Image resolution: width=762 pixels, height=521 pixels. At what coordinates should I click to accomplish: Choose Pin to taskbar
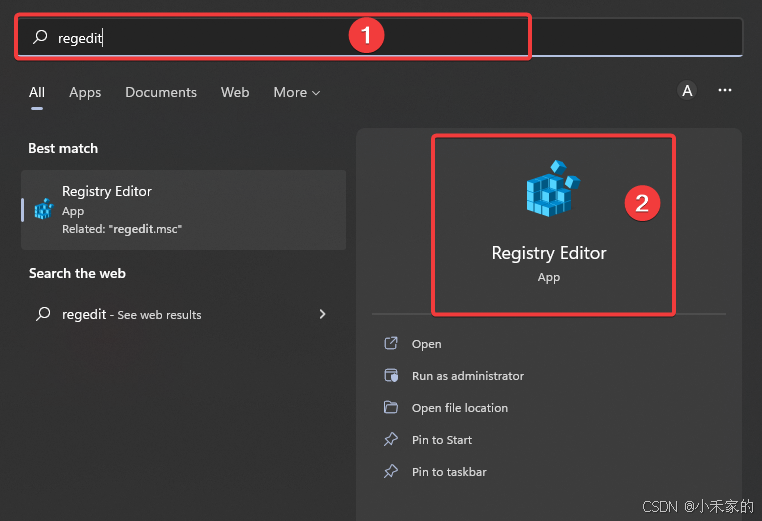[x=449, y=472]
